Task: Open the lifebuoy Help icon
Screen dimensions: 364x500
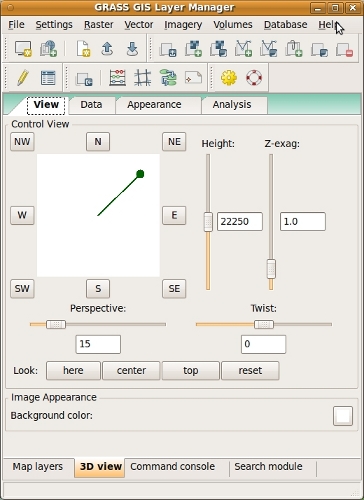Action: click(254, 78)
